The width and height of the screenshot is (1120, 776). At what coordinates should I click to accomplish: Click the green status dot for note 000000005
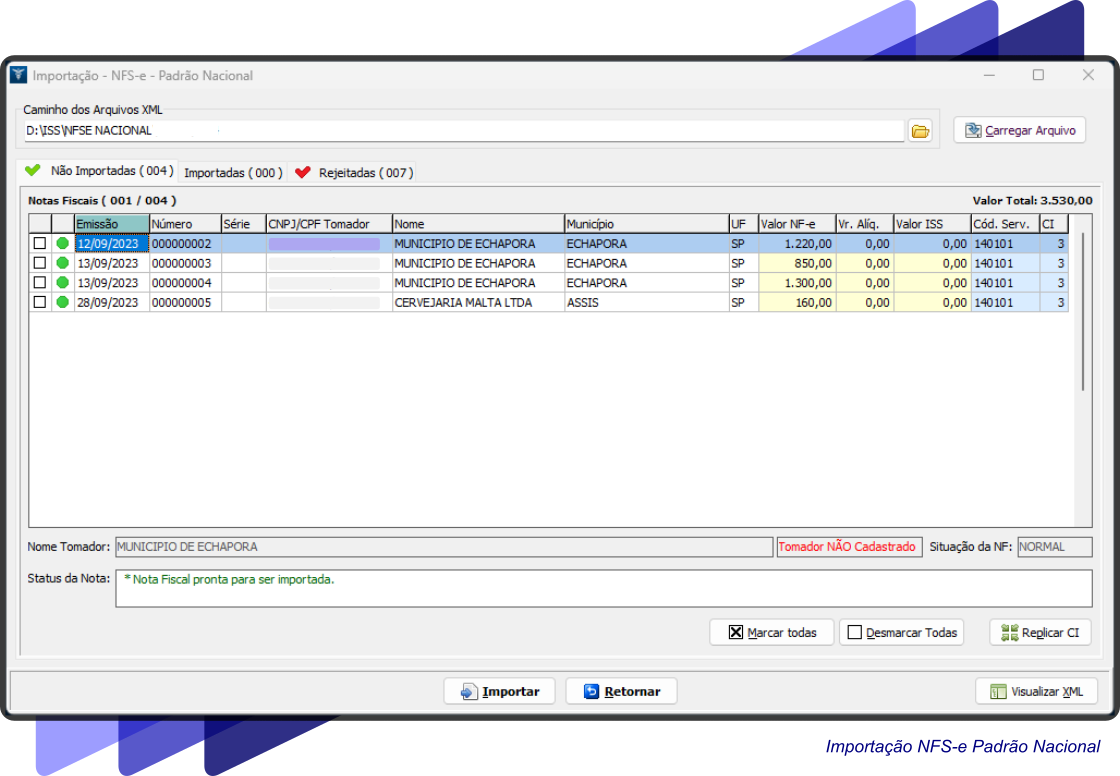pyautogui.click(x=63, y=302)
